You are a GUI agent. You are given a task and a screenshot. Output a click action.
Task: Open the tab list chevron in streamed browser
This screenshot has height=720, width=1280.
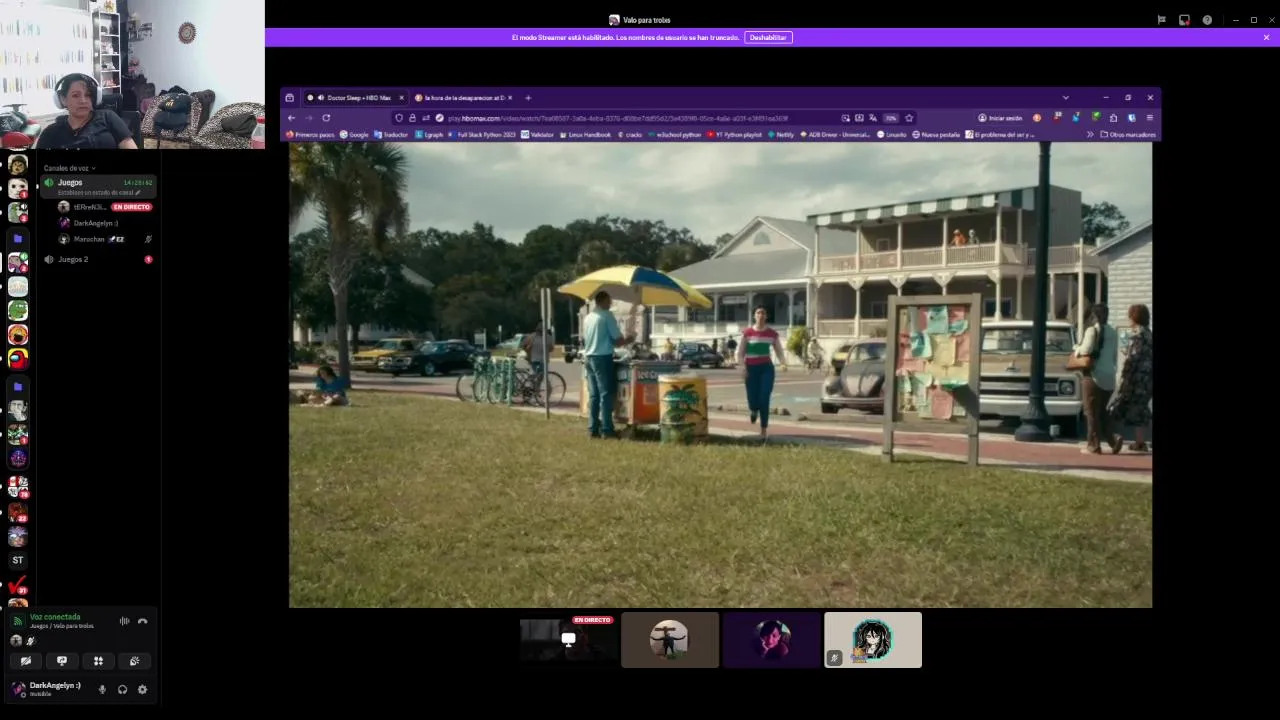click(1065, 98)
